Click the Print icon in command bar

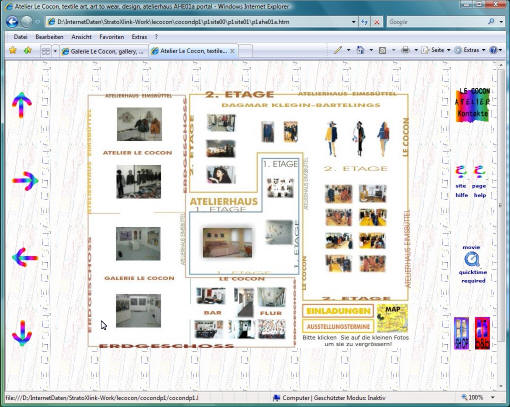pyautogui.click(x=405, y=50)
